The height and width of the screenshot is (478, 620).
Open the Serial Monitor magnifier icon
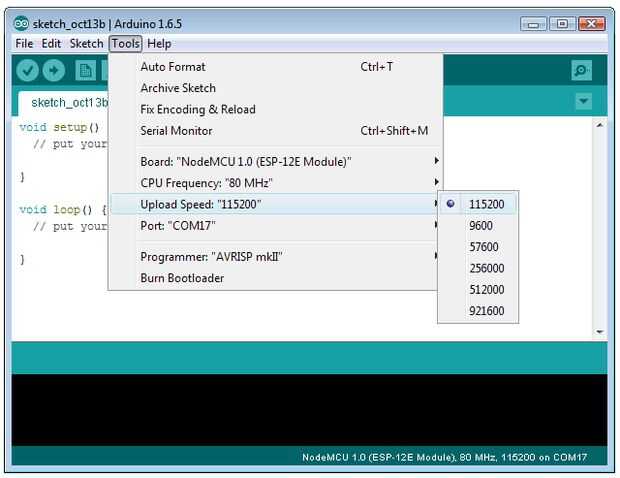[x=581, y=70]
